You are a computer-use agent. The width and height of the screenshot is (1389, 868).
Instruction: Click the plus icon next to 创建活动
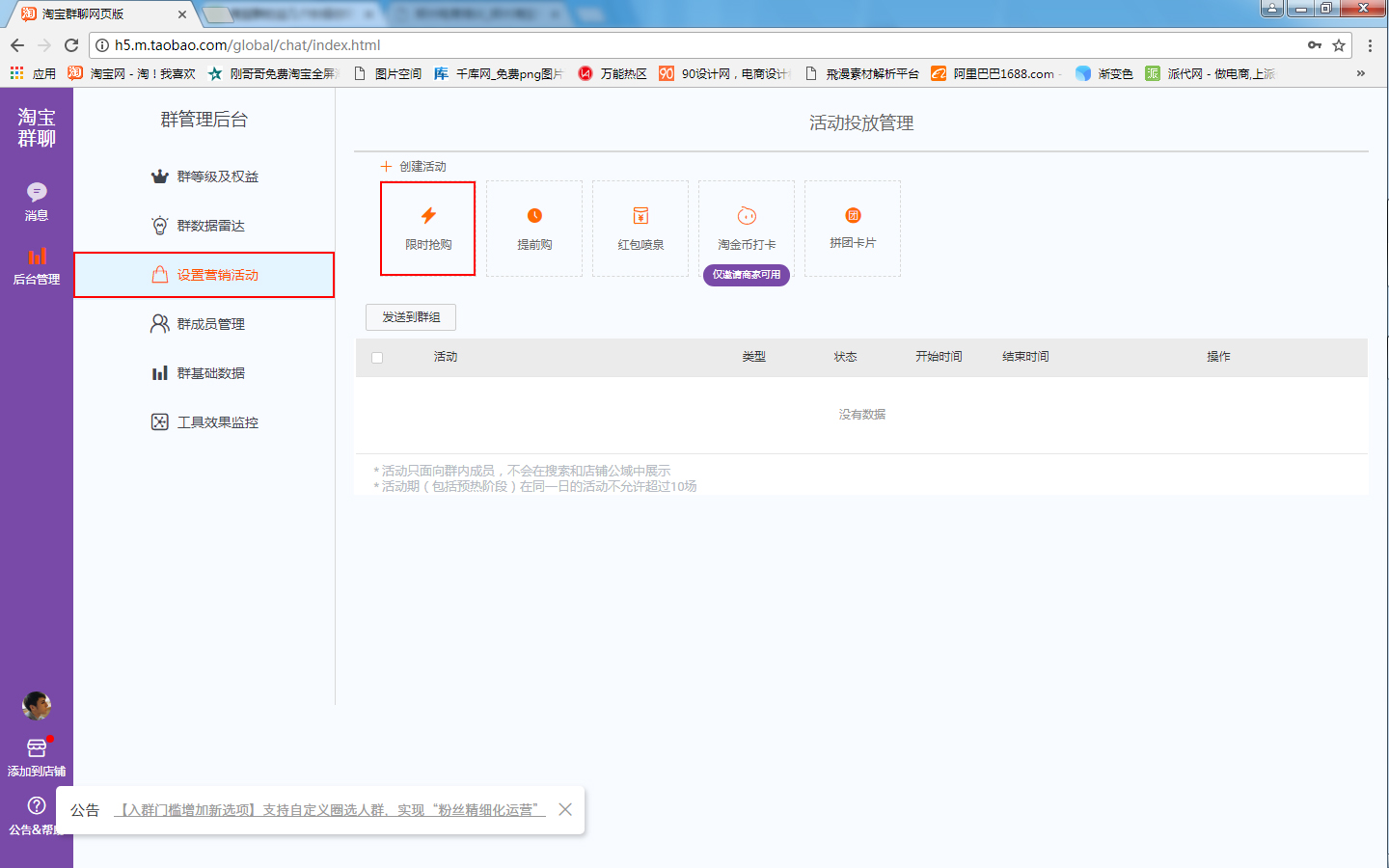coord(386,166)
